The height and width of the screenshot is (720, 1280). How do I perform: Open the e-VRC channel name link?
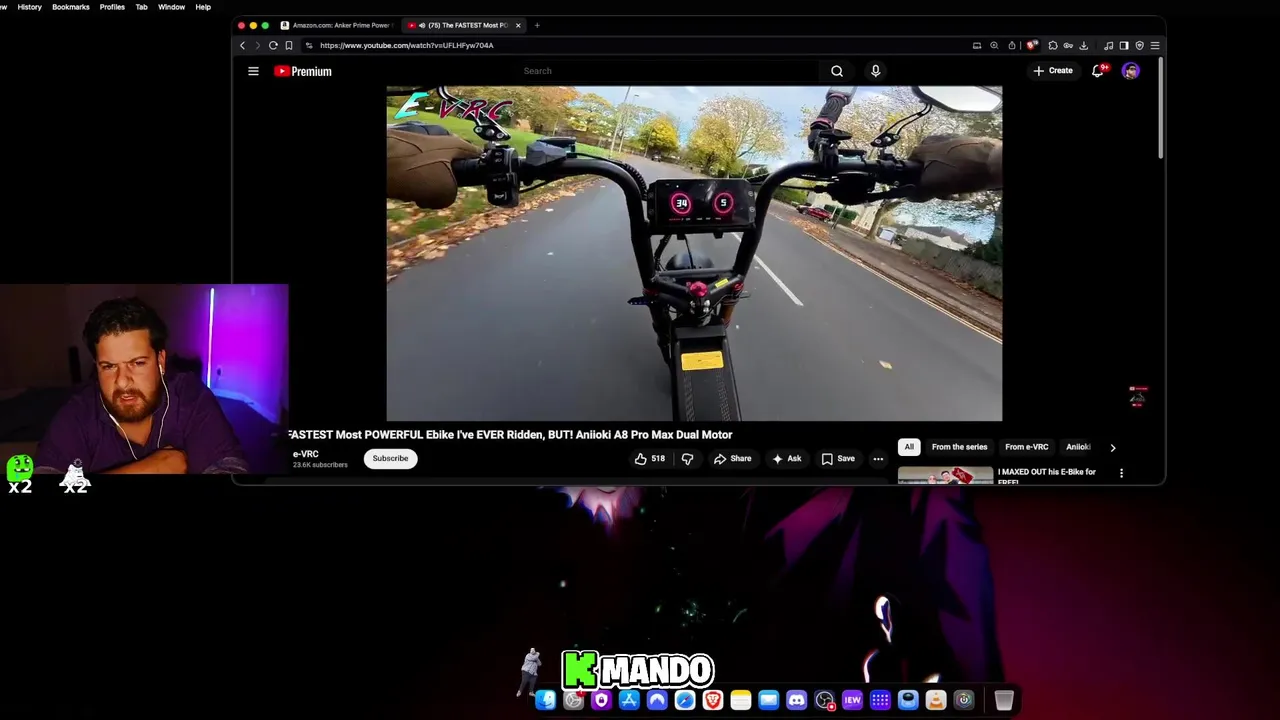pyautogui.click(x=305, y=454)
